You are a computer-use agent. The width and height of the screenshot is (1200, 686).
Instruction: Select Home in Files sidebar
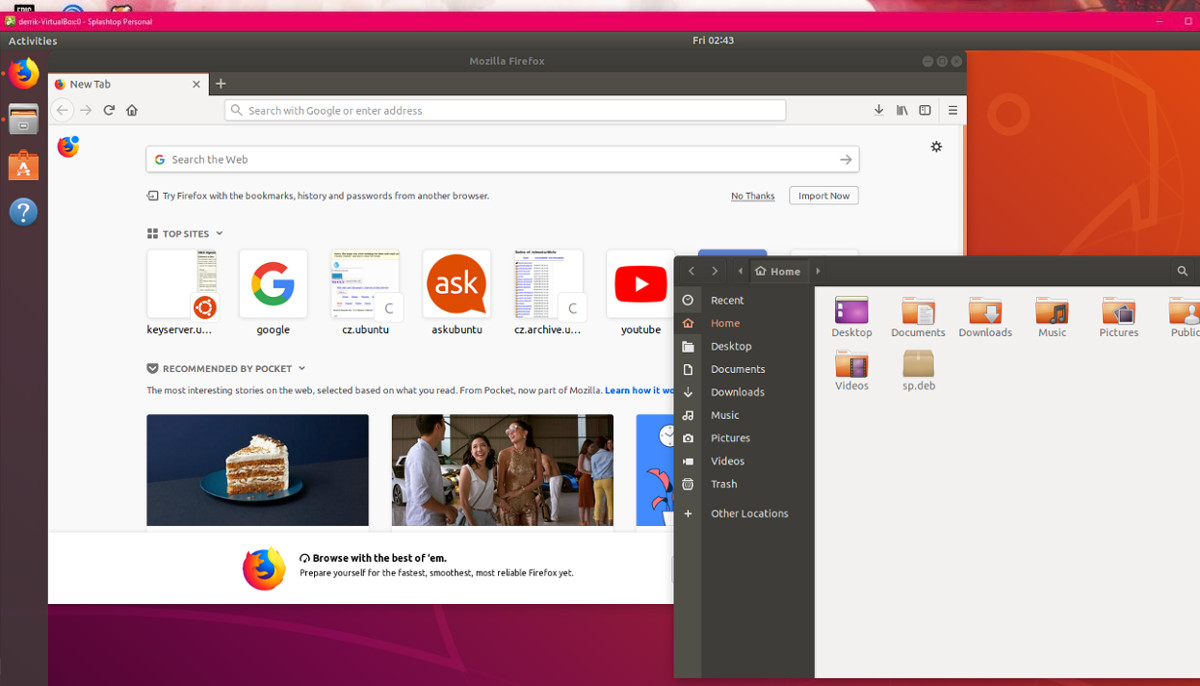click(x=744, y=323)
